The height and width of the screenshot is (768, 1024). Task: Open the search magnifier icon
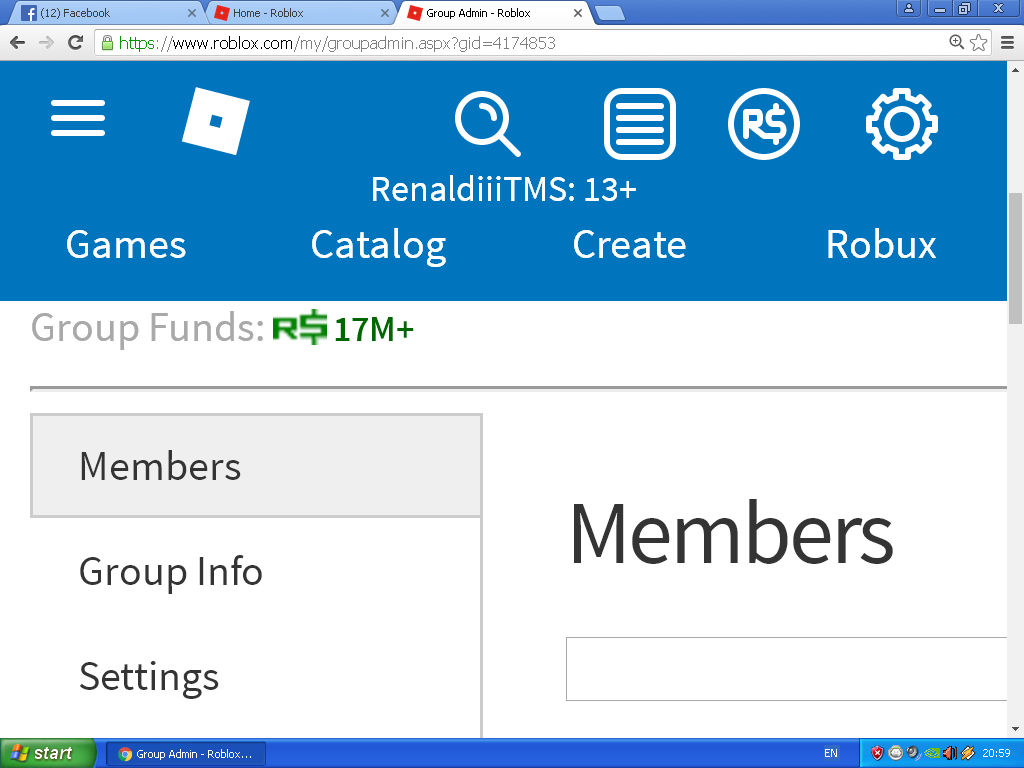[x=488, y=124]
